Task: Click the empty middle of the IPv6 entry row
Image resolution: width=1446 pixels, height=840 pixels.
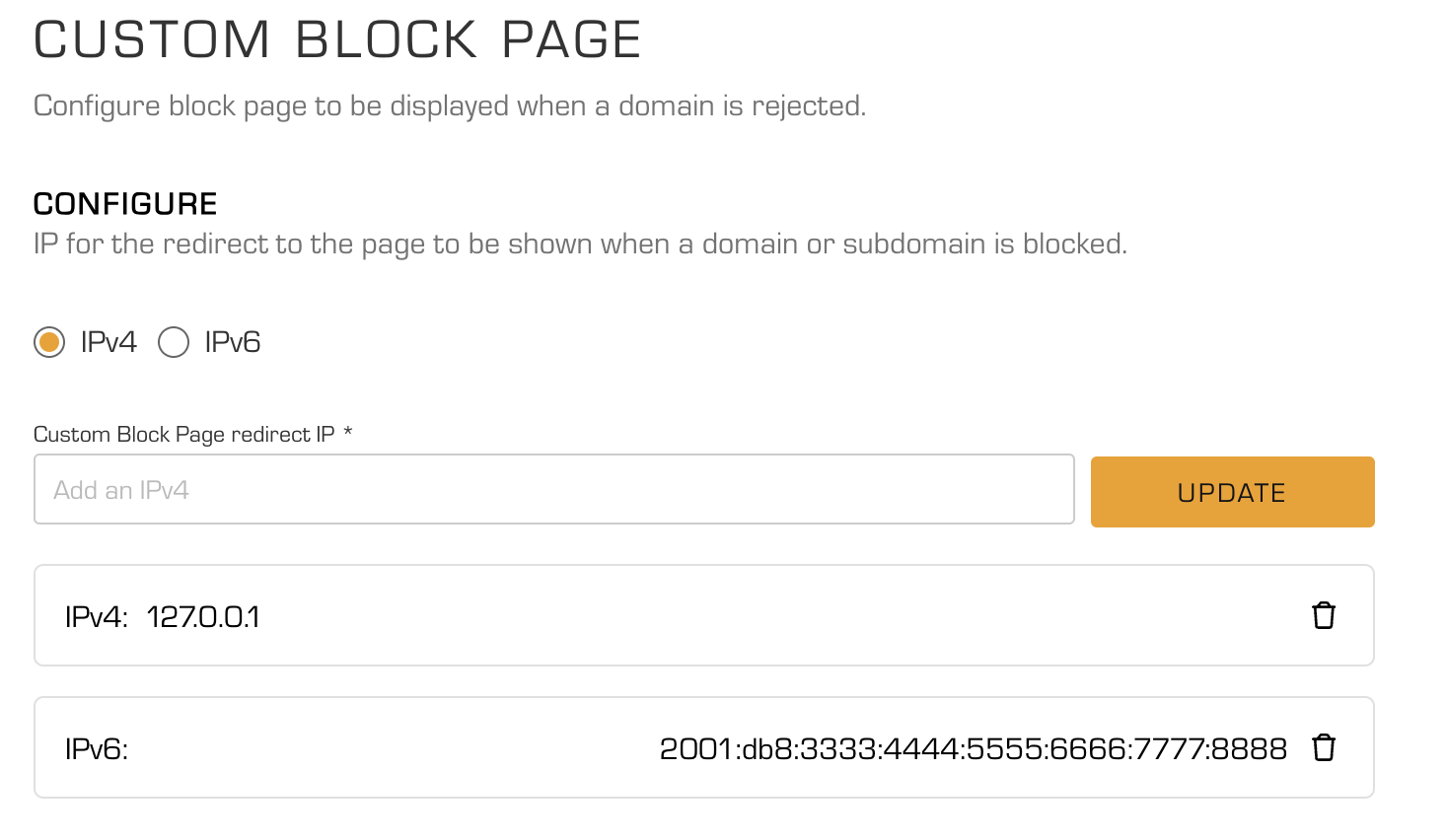Action: point(395,748)
